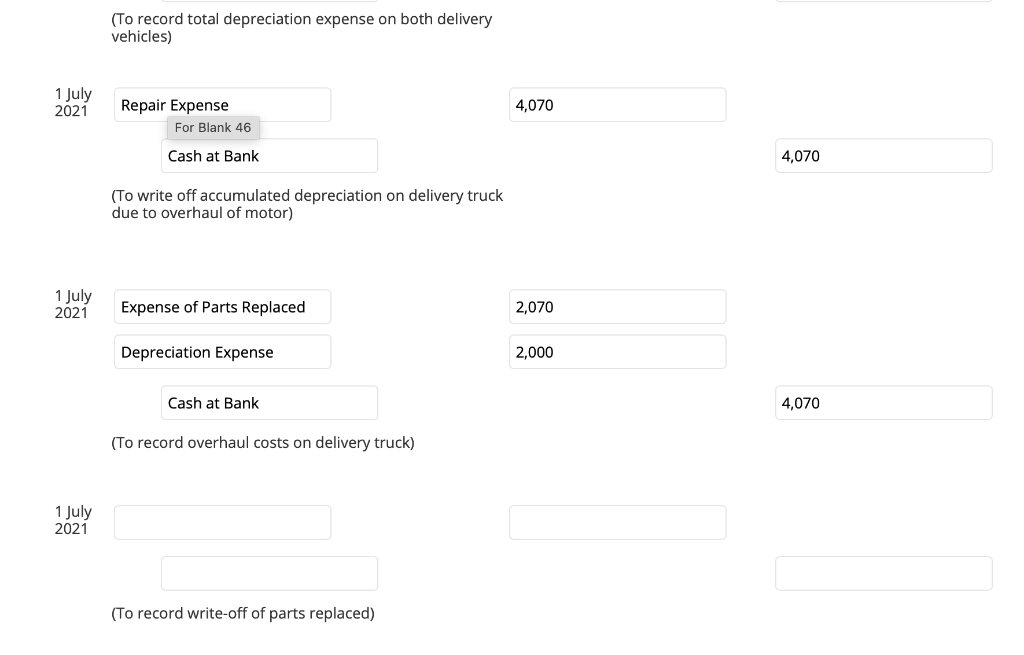Select the 2,000 debit amount field
1024x655 pixels.
(x=617, y=351)
